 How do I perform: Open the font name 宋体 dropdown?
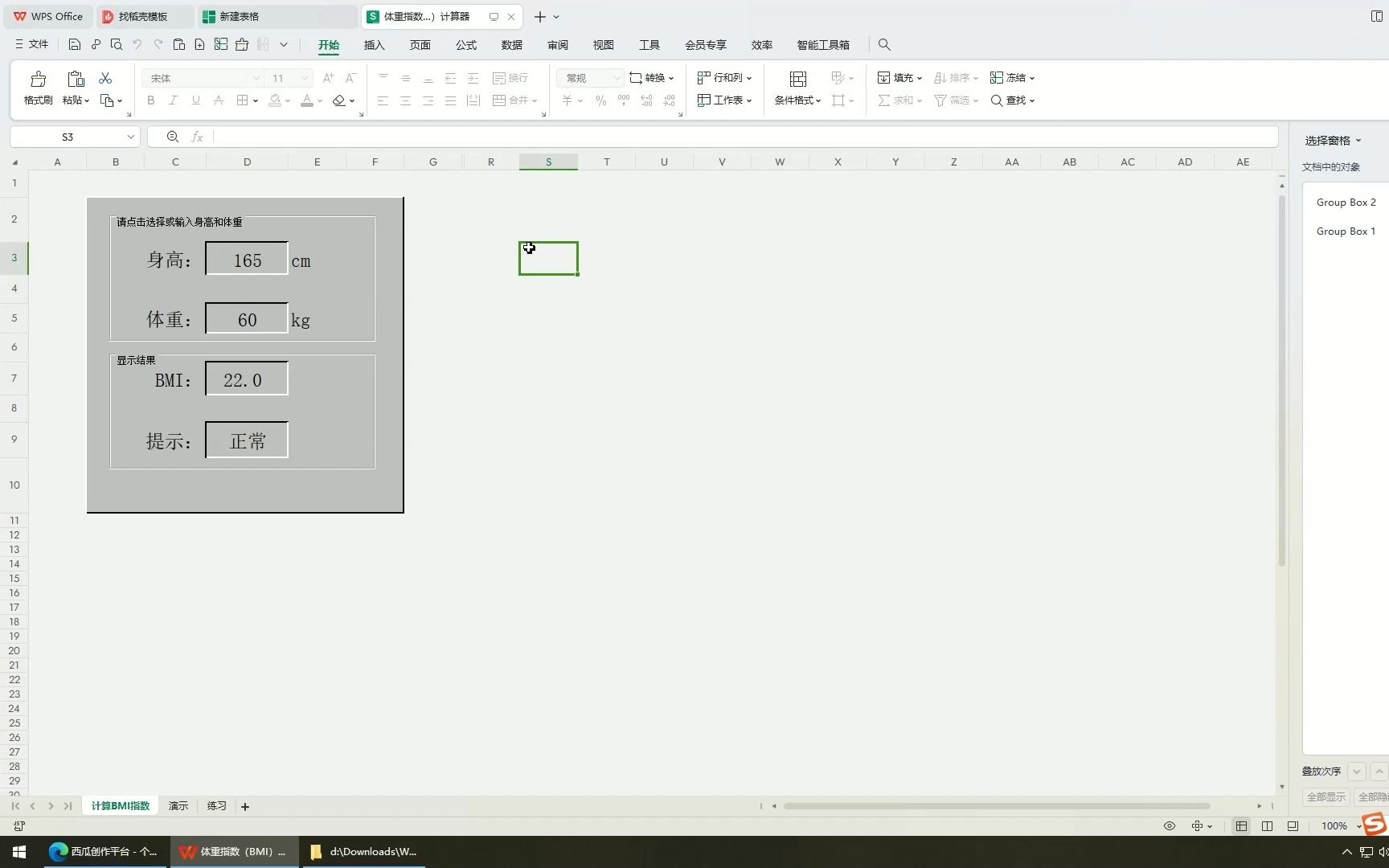coord(256,78)
